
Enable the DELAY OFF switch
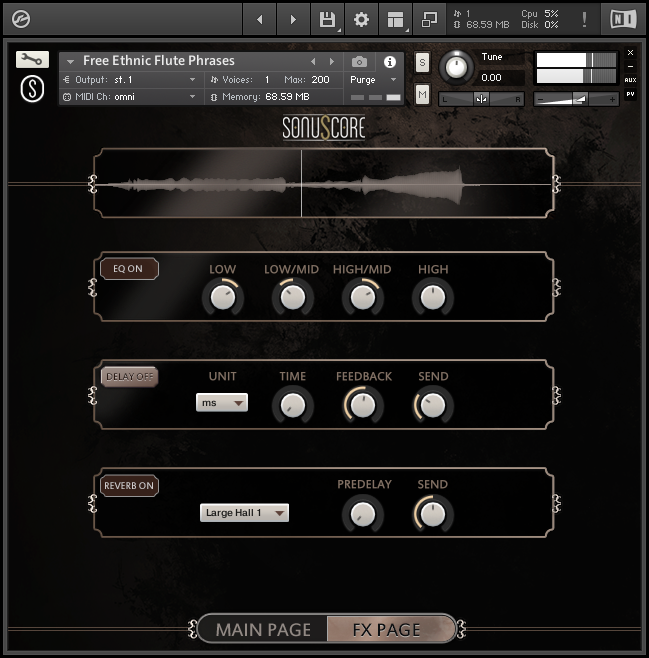pos(129,377)
